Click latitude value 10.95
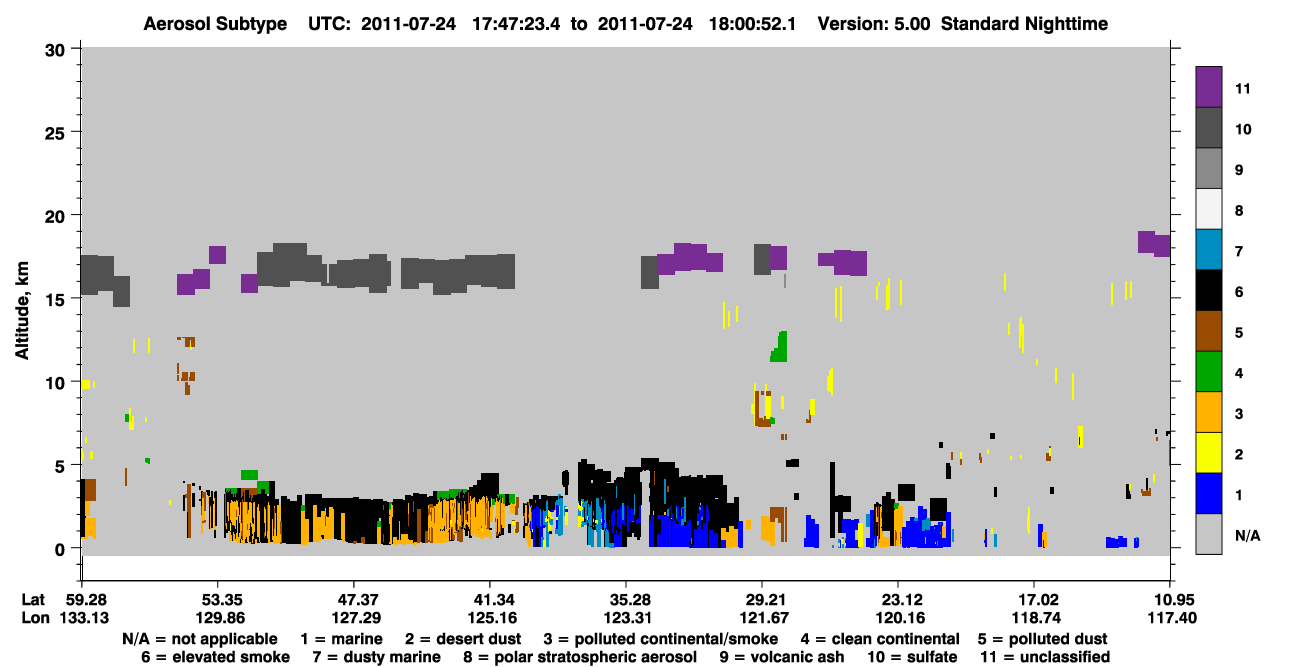Image resolution: width=1300 pixels, height=667 pixels. (1169, 600)
